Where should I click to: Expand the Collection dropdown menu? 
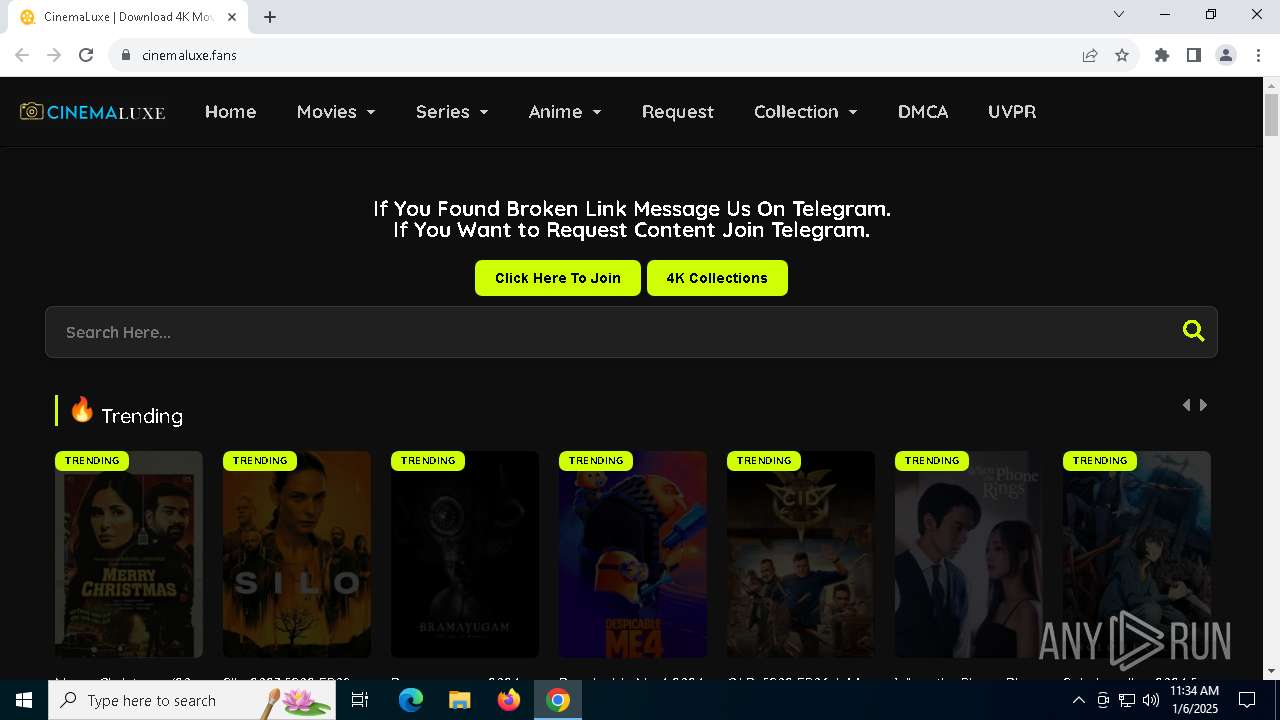tap(806, 112)
